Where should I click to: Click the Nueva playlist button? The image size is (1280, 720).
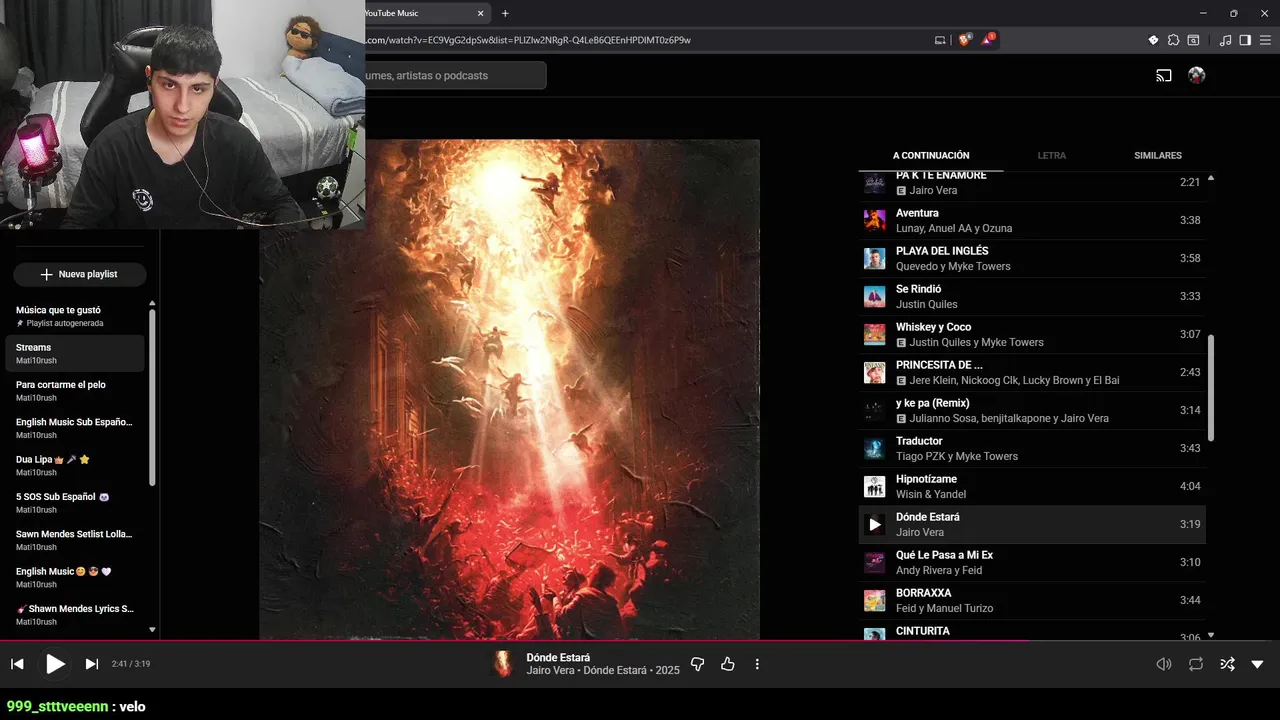tap(79, 274)
